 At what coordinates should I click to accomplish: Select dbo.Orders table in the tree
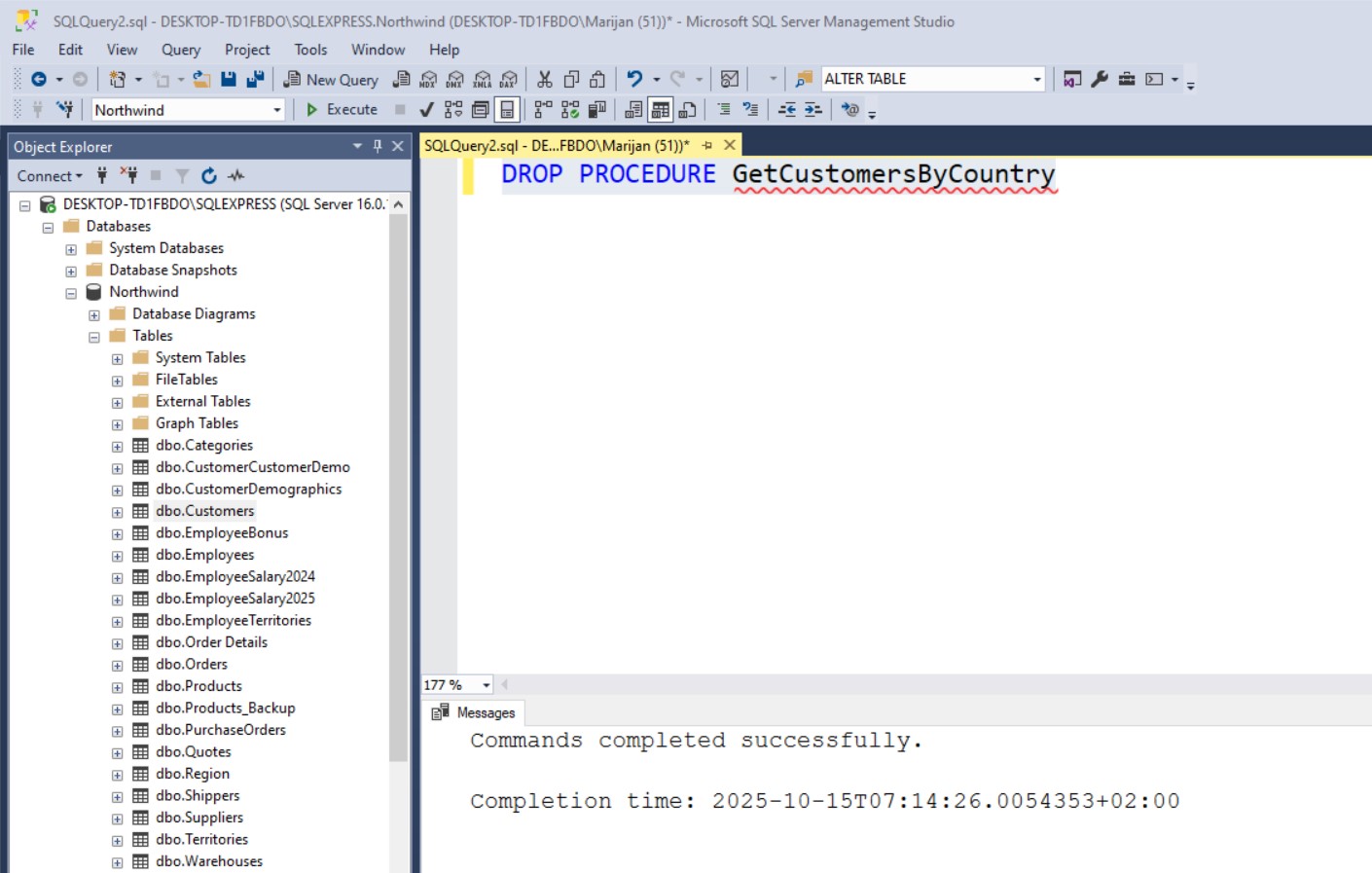pos(191,664)
